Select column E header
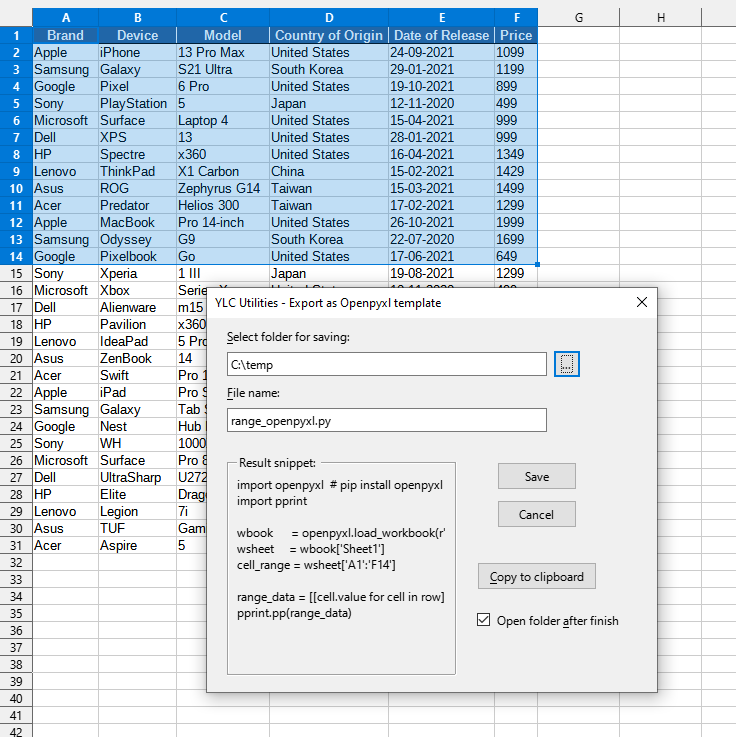Screen dimensions: 736x737 click(x=441, y=17)
